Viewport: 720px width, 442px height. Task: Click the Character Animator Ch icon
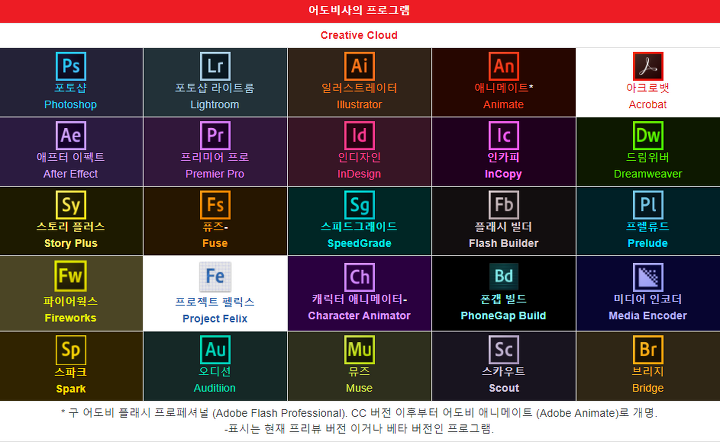[x=359, y=277]
